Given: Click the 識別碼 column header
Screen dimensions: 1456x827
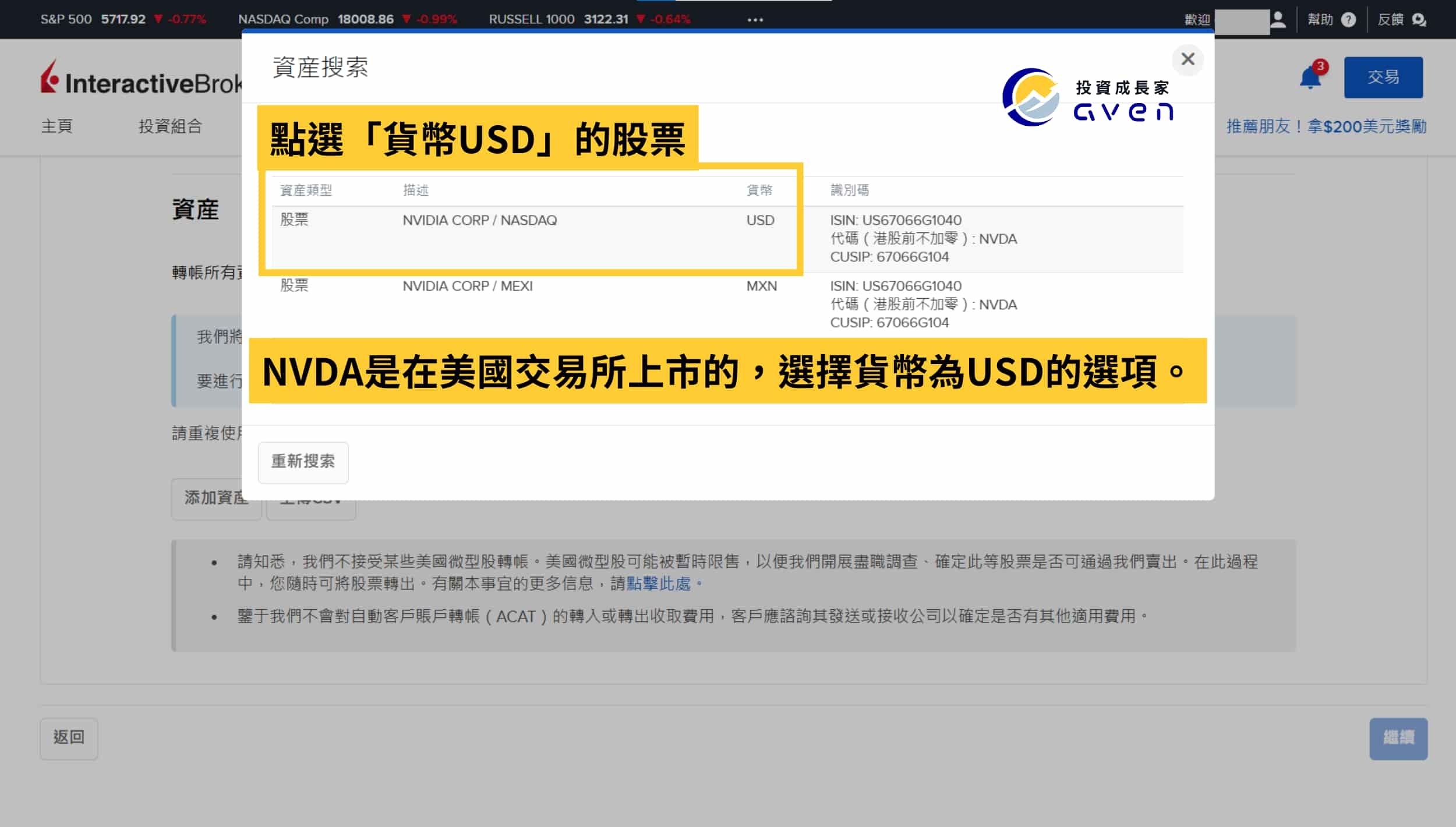Looking at the screenshot, I should point(850,190).
